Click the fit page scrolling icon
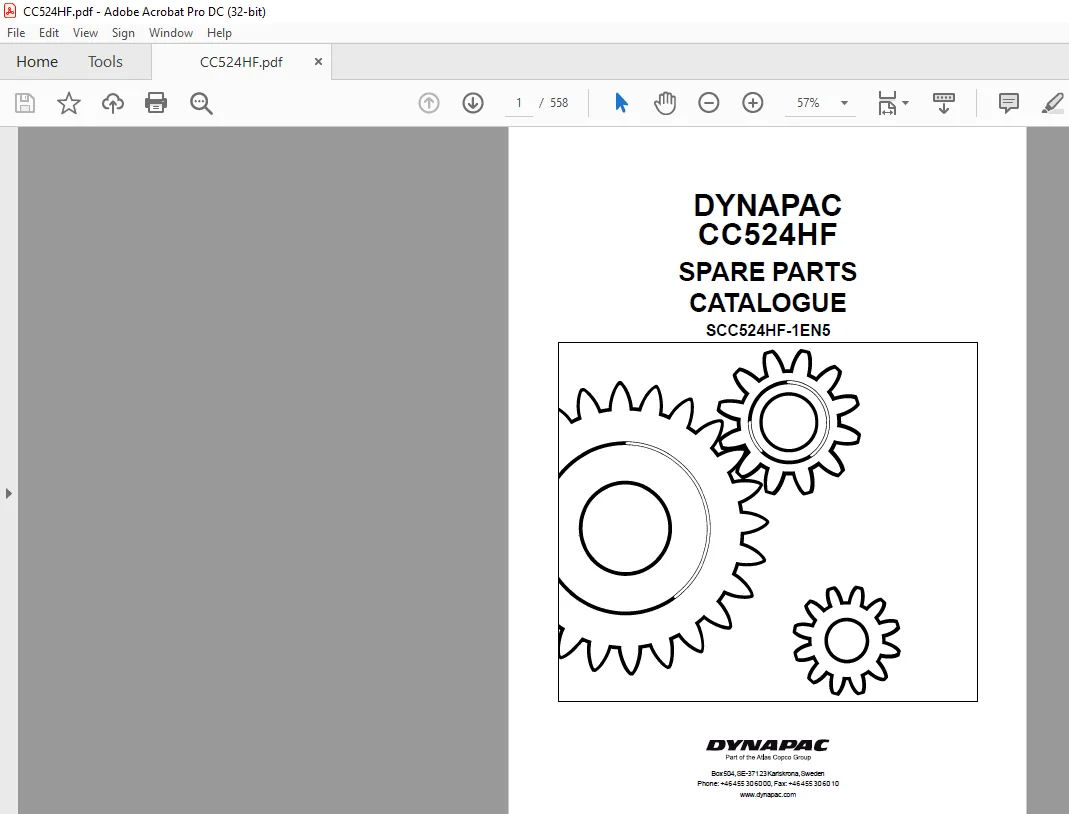The height and width of the screenshot is (814, 1069). 887,103
